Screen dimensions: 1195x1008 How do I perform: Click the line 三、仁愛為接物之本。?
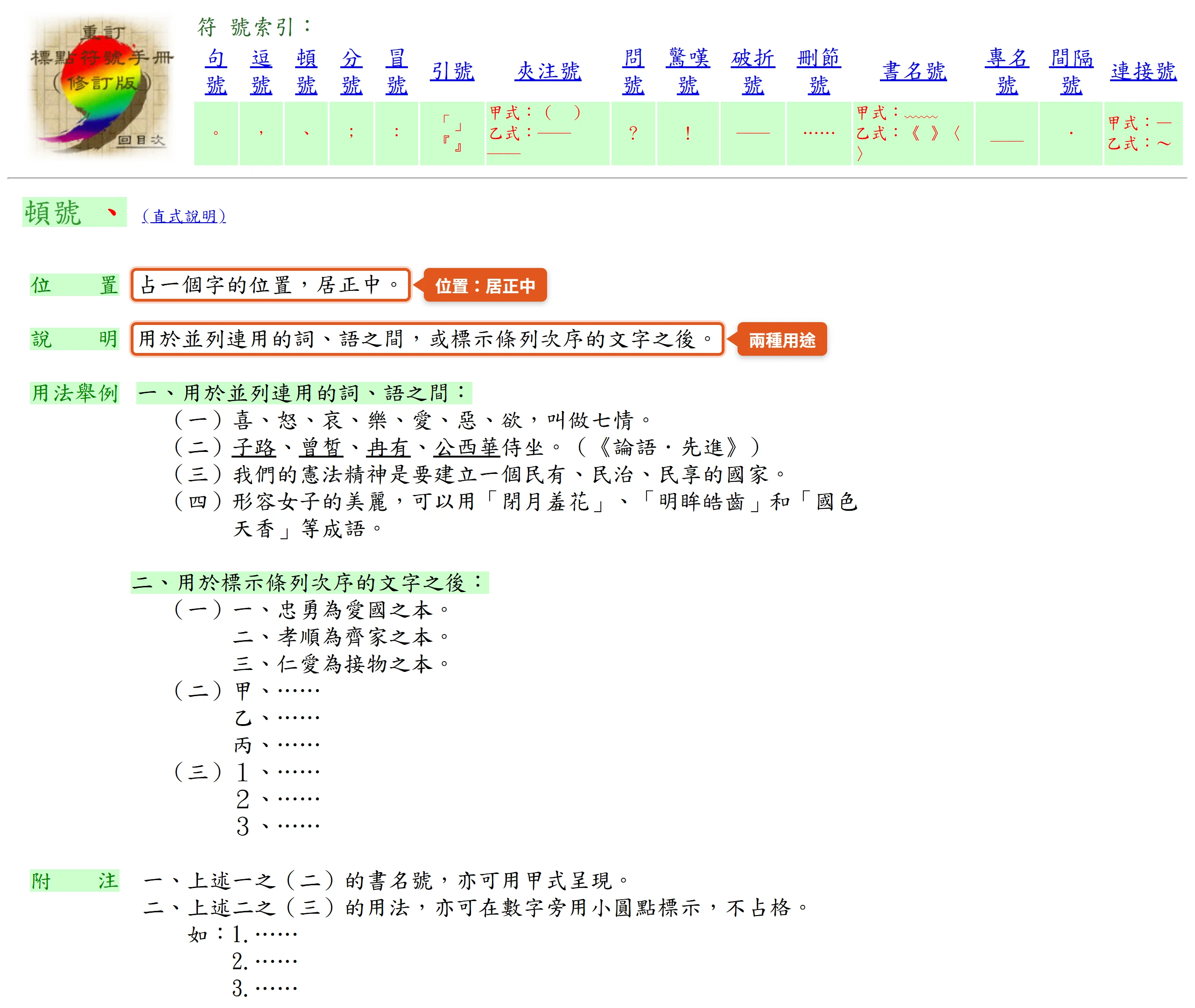[343, 664]
